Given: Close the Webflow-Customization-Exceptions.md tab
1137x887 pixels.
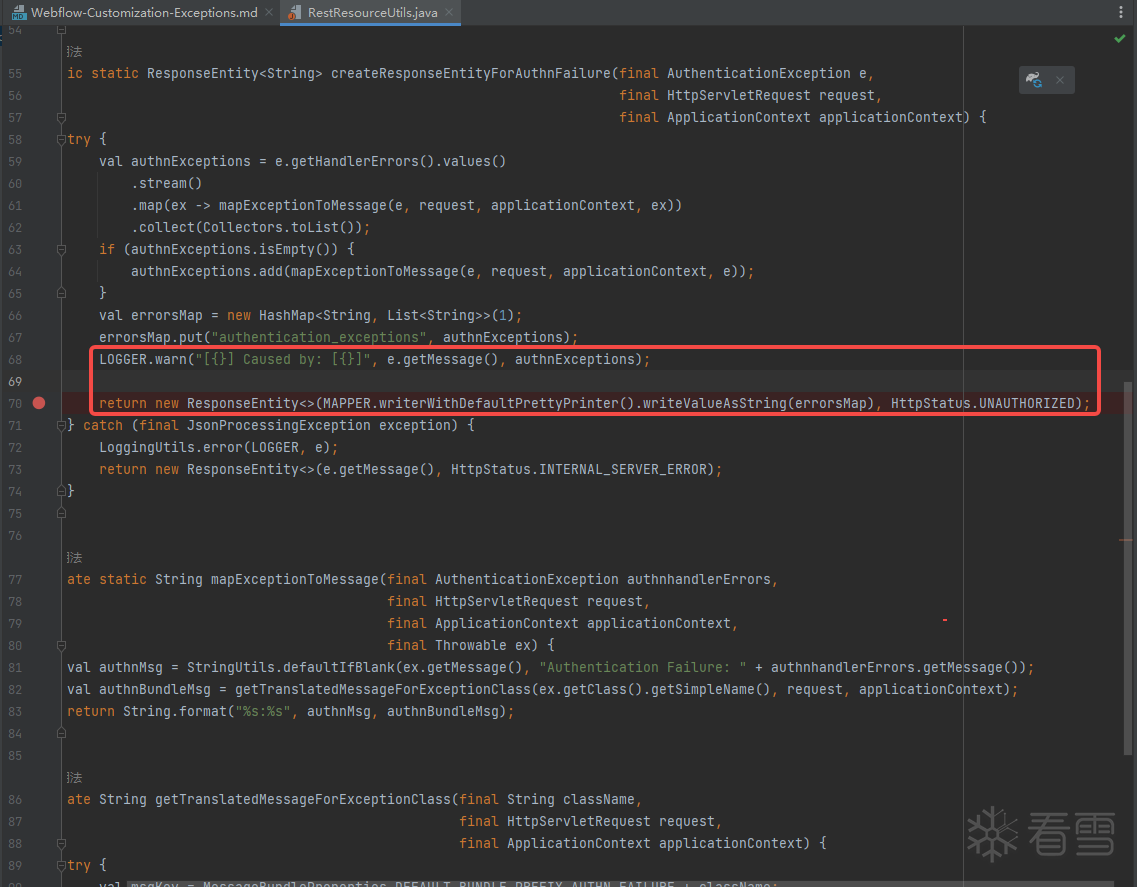Looking at the screenshot, I should coord(269,12).
